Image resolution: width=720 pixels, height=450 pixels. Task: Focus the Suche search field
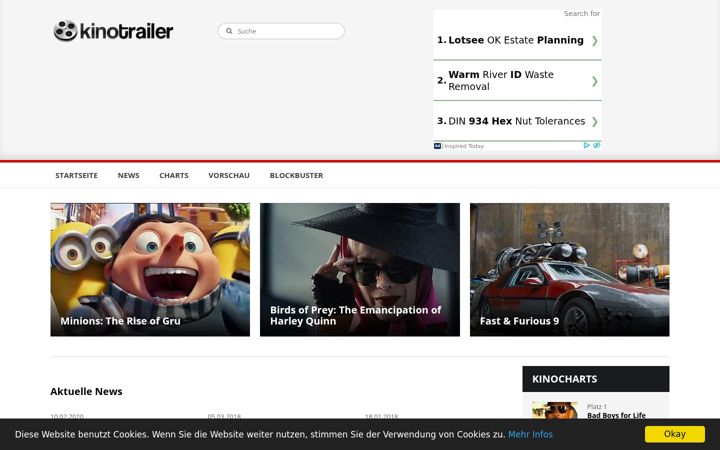(281, 31)
